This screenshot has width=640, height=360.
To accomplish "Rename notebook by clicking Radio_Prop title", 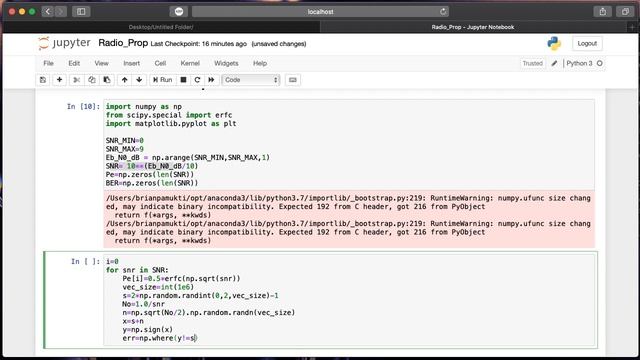I will [x=123, y=43].
